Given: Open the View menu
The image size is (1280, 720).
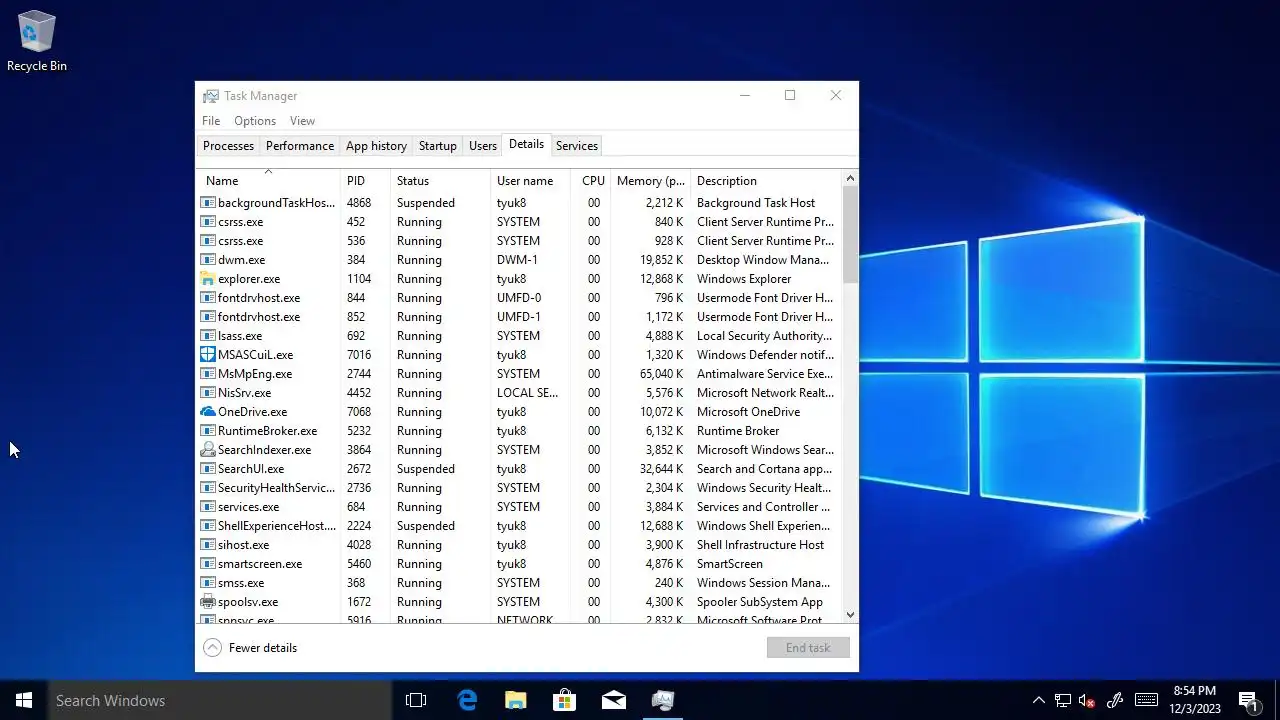Looking at the screenshot, I should pyautogui.click(x=302, y=121).
